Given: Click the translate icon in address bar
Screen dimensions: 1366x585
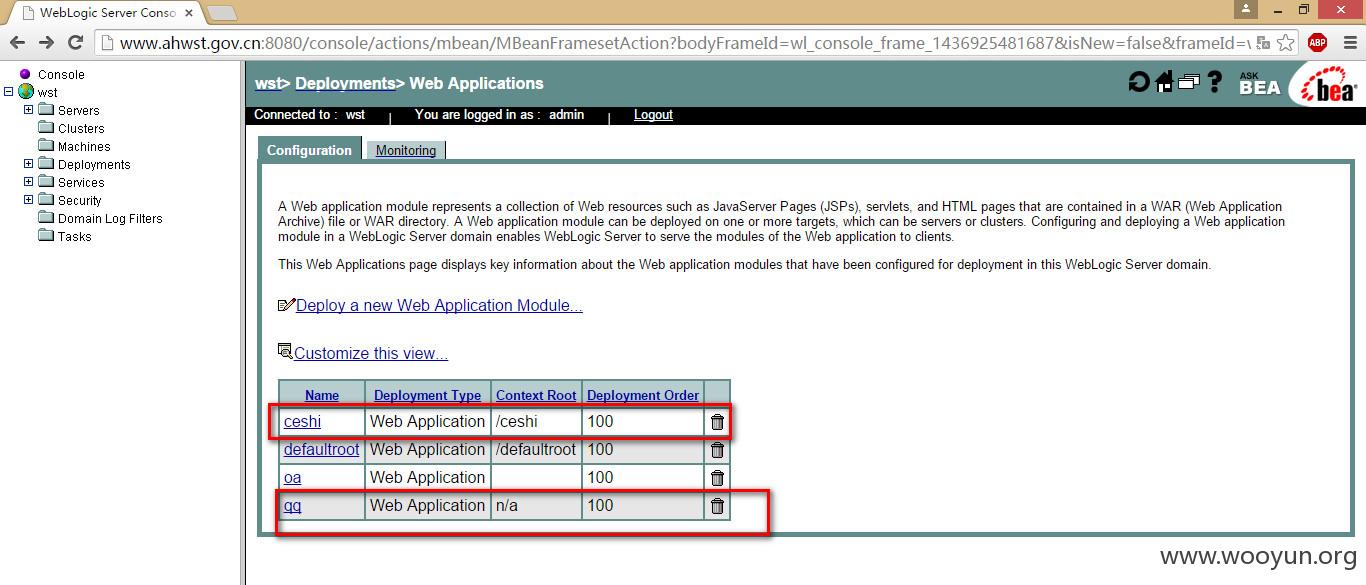Looking at the screenshot, I should (x=1263, y=42).
